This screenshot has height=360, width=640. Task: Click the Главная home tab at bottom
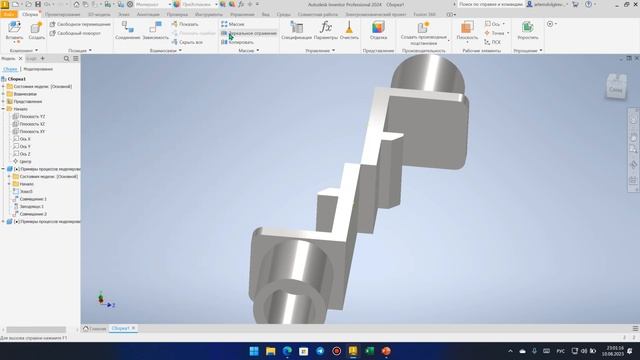(x=94, y=328)
